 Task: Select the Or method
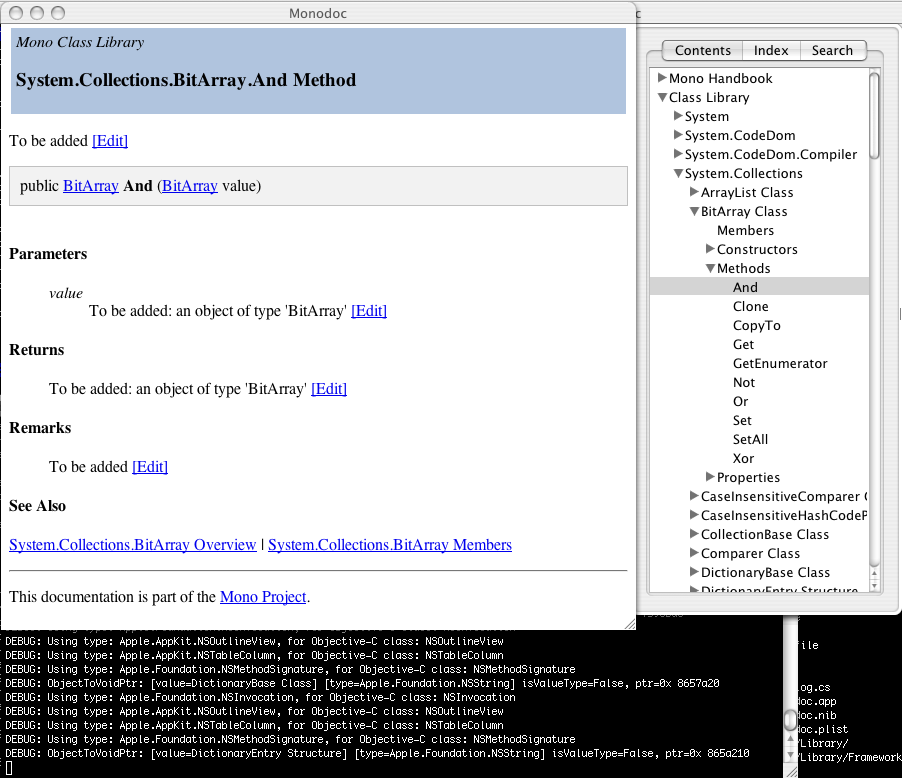pos(740,401)
